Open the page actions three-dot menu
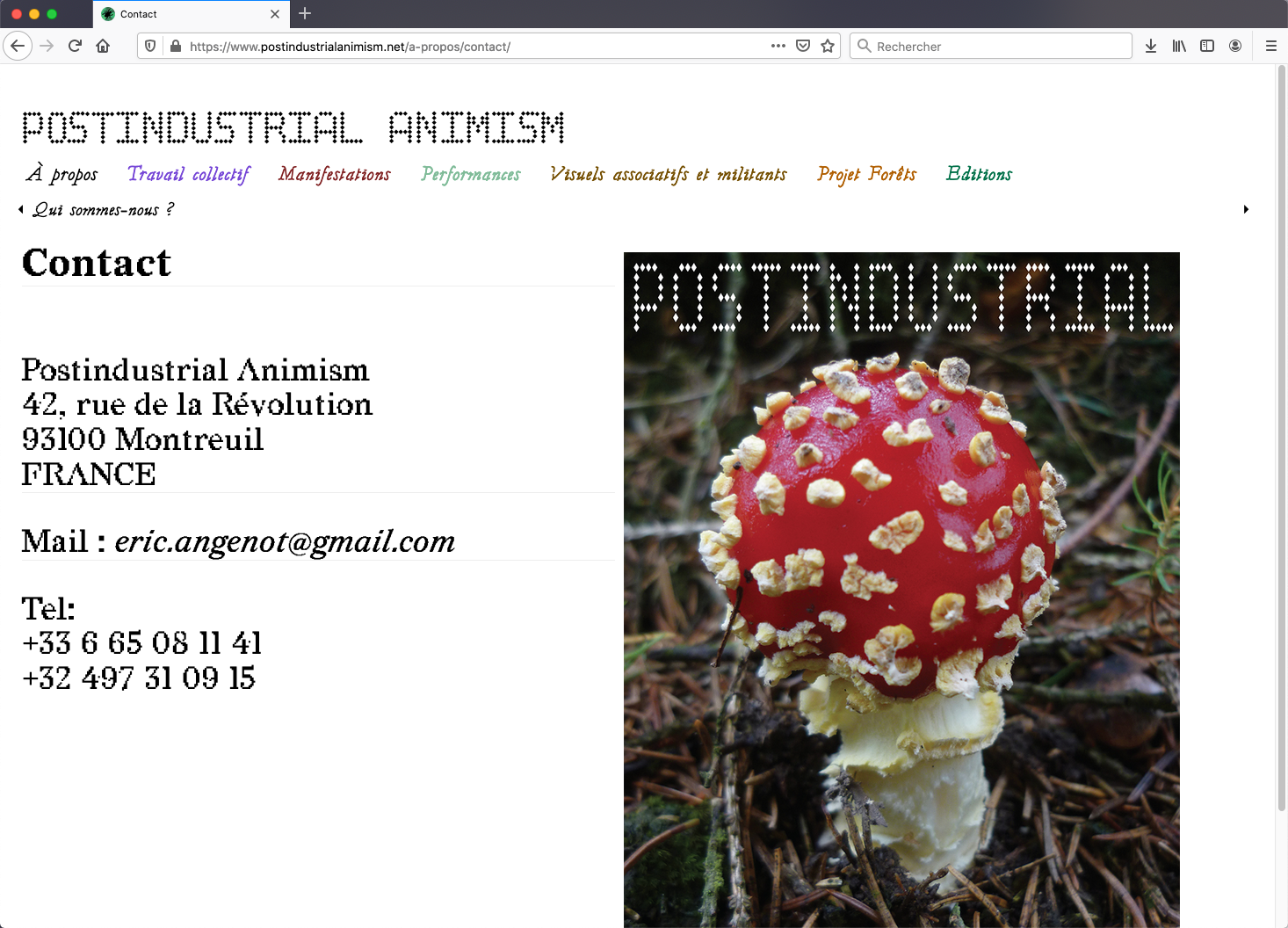Viewport: 1288px width, 928px height. [778, 46]
